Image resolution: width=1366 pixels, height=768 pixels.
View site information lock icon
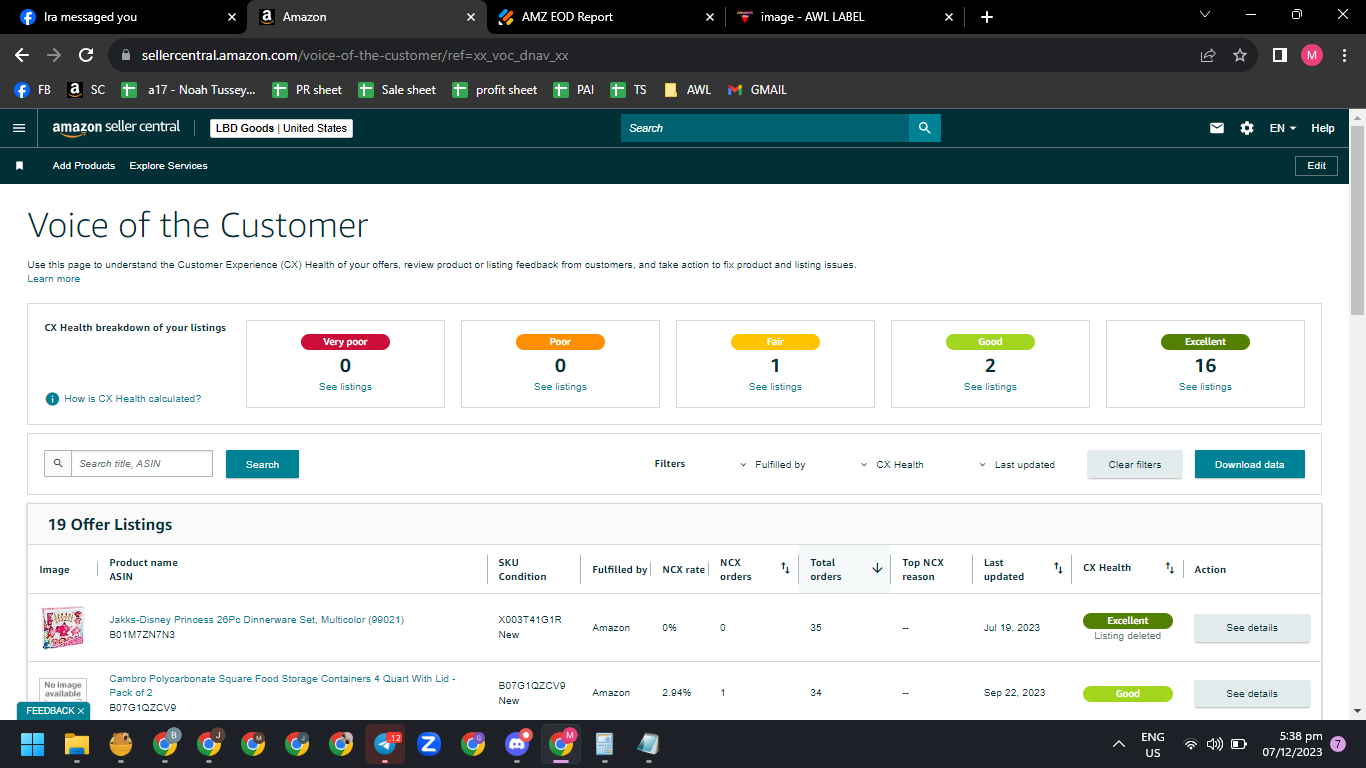coord(126,56)
